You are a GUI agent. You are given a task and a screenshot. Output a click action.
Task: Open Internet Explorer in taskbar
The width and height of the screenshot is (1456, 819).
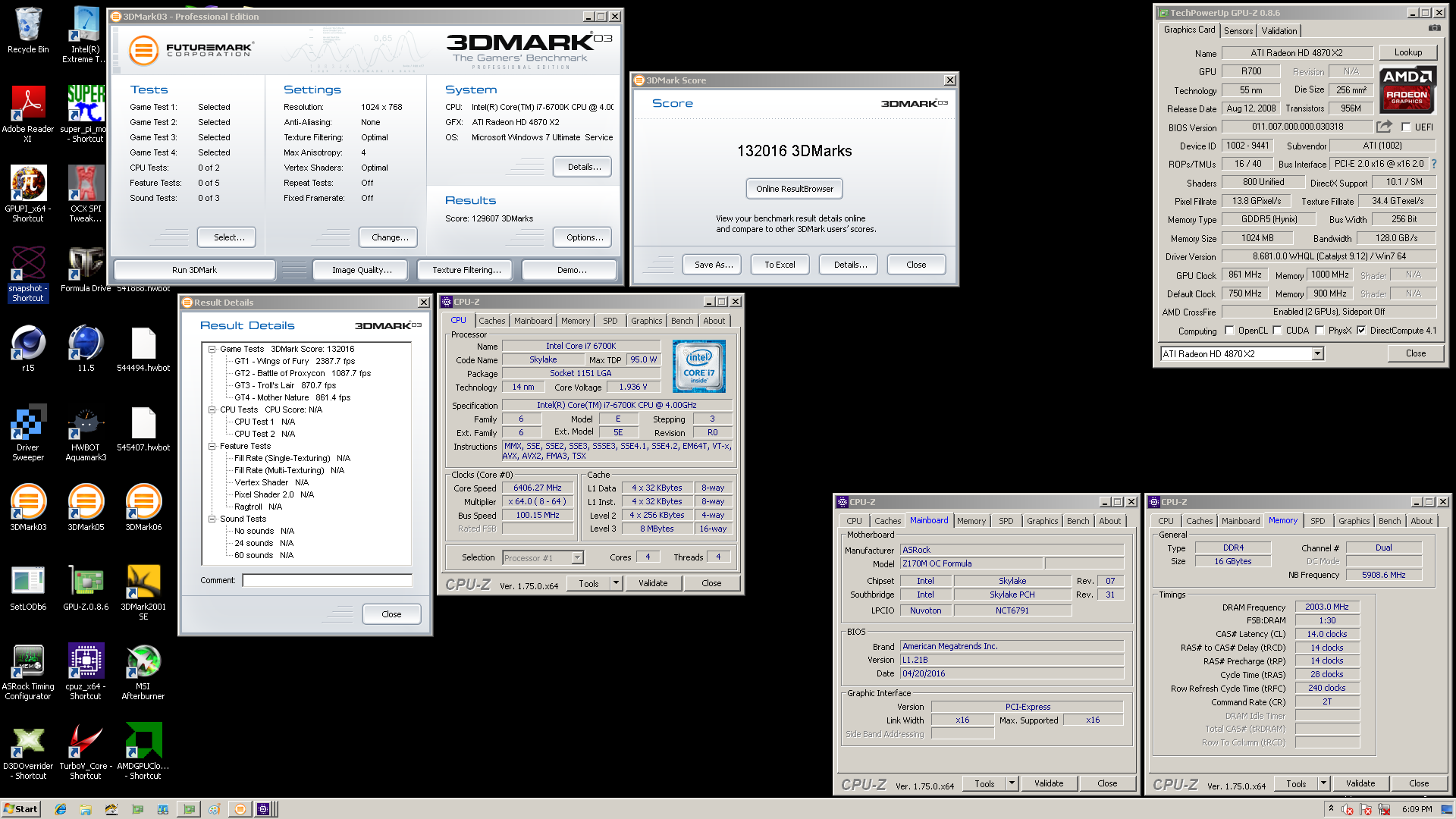[61, 809]
